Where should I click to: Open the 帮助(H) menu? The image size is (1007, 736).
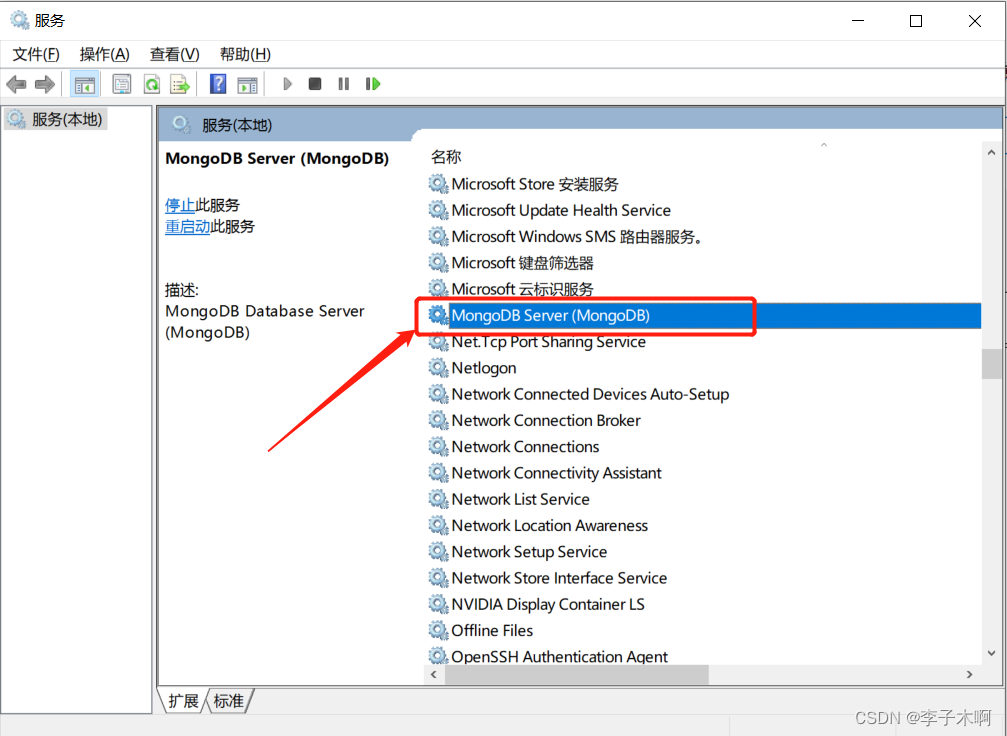tap(245, 55)
